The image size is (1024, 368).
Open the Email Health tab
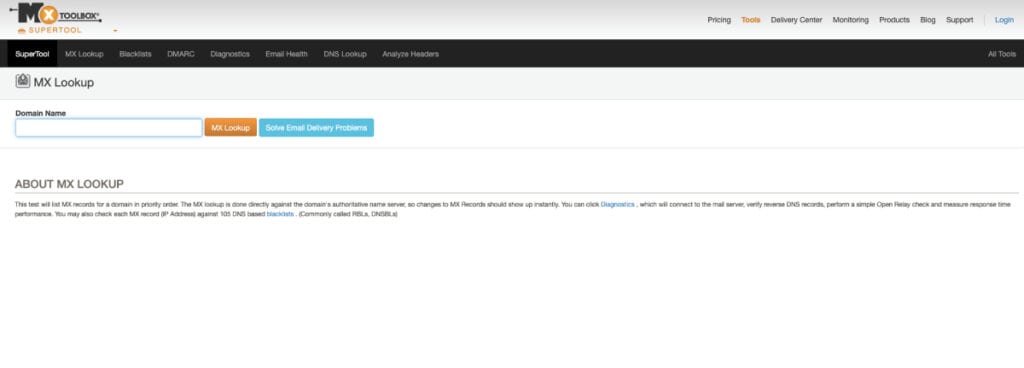(286, 54)
